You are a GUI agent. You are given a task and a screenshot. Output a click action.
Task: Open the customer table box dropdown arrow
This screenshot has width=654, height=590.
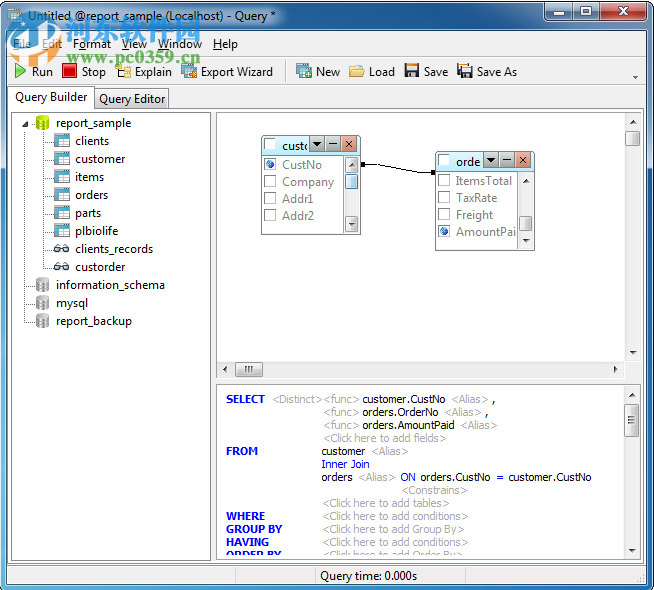(x=316, y=145)
